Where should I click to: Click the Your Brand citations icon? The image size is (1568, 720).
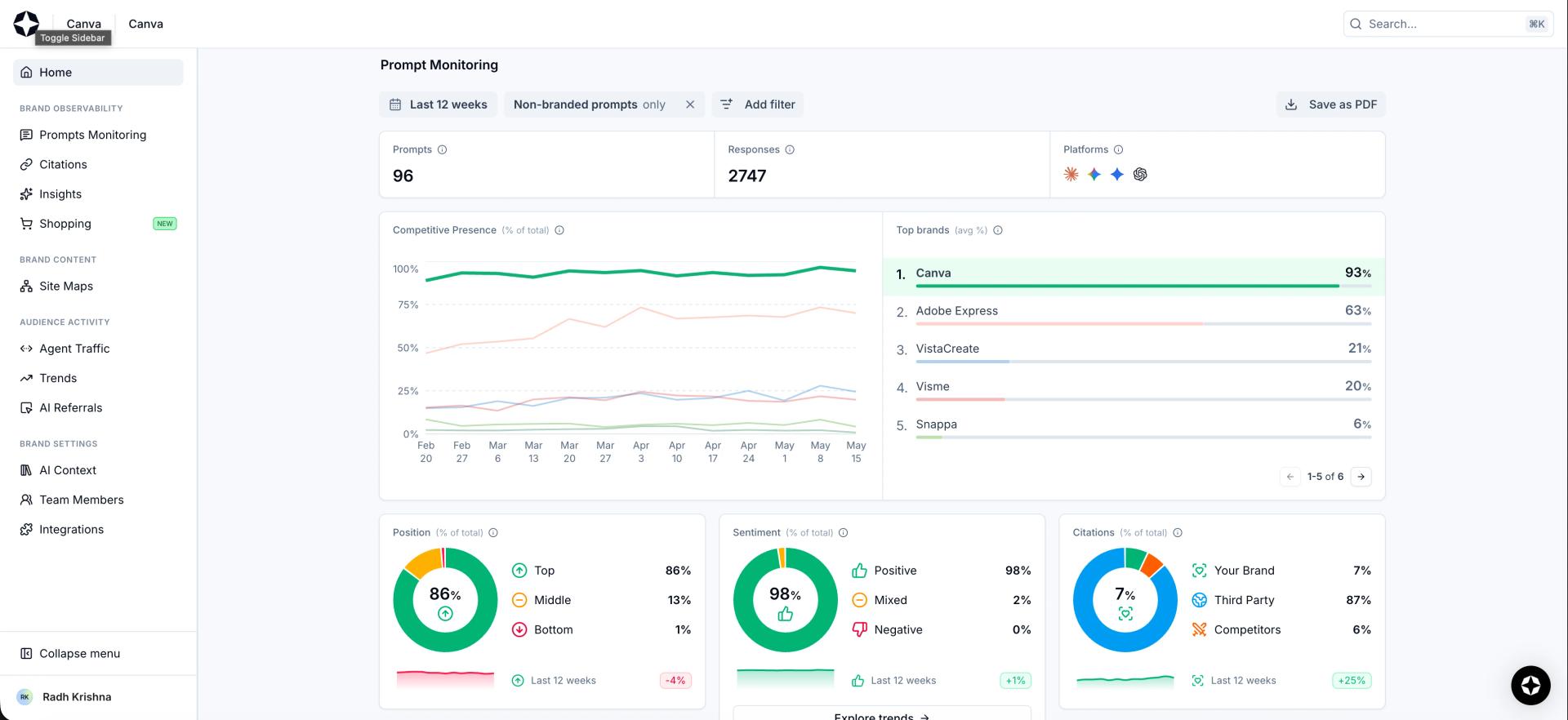point(1199,571)
